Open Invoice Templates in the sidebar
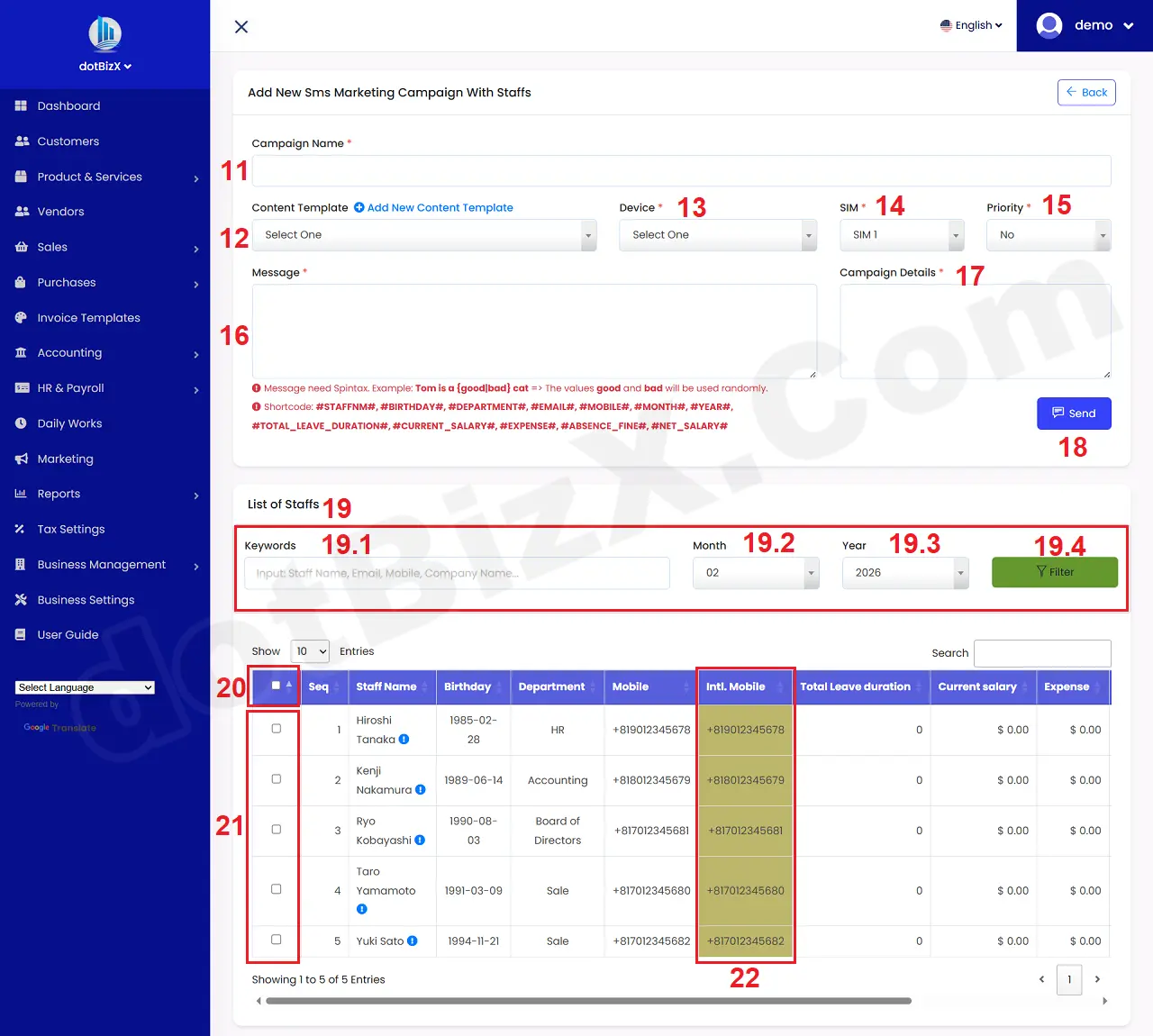This screenshot has width=1153, height=1036. tap(88, 317)
